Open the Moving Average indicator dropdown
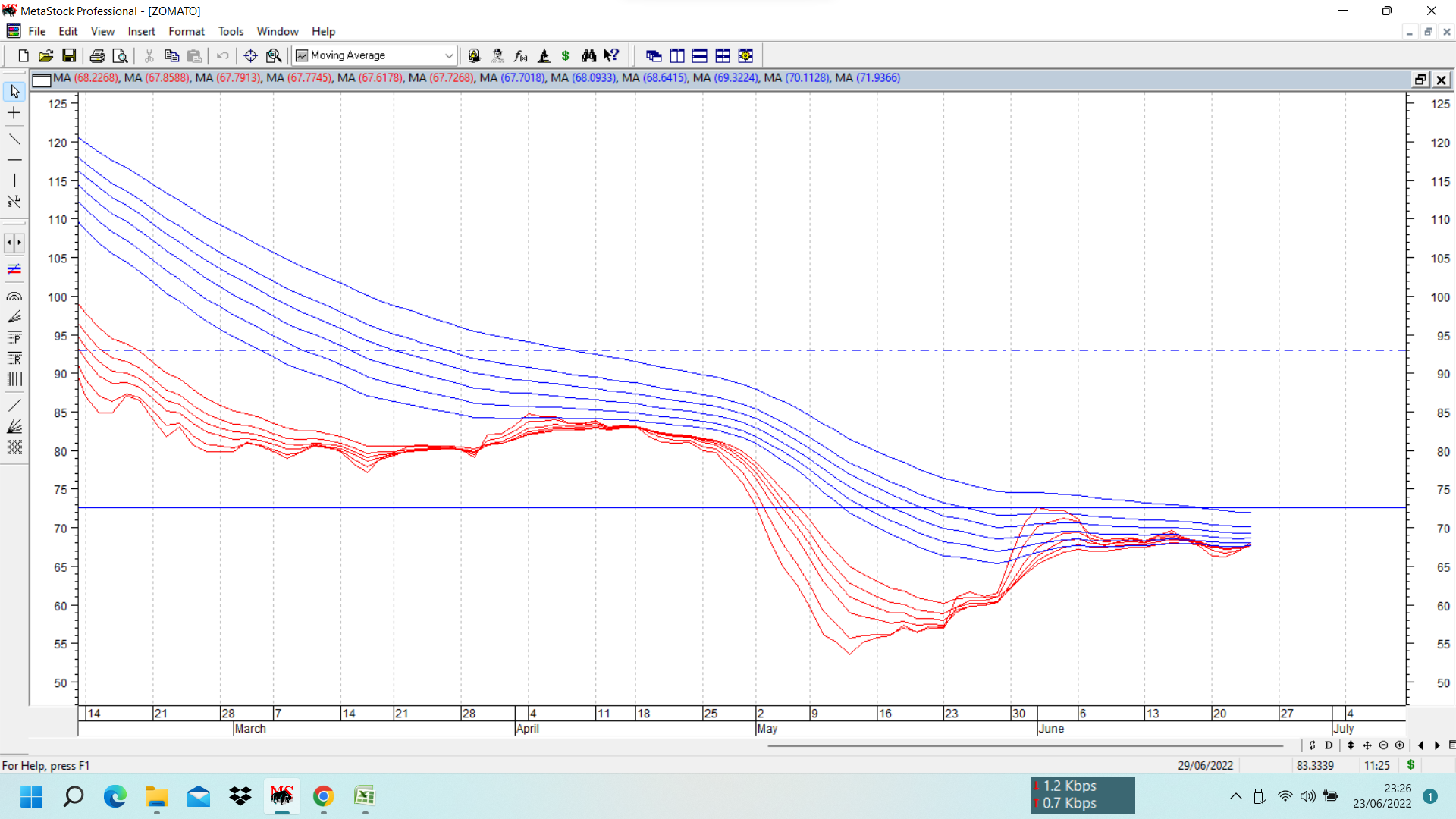This screenshot has width=1456, height=819. (448, 55)
